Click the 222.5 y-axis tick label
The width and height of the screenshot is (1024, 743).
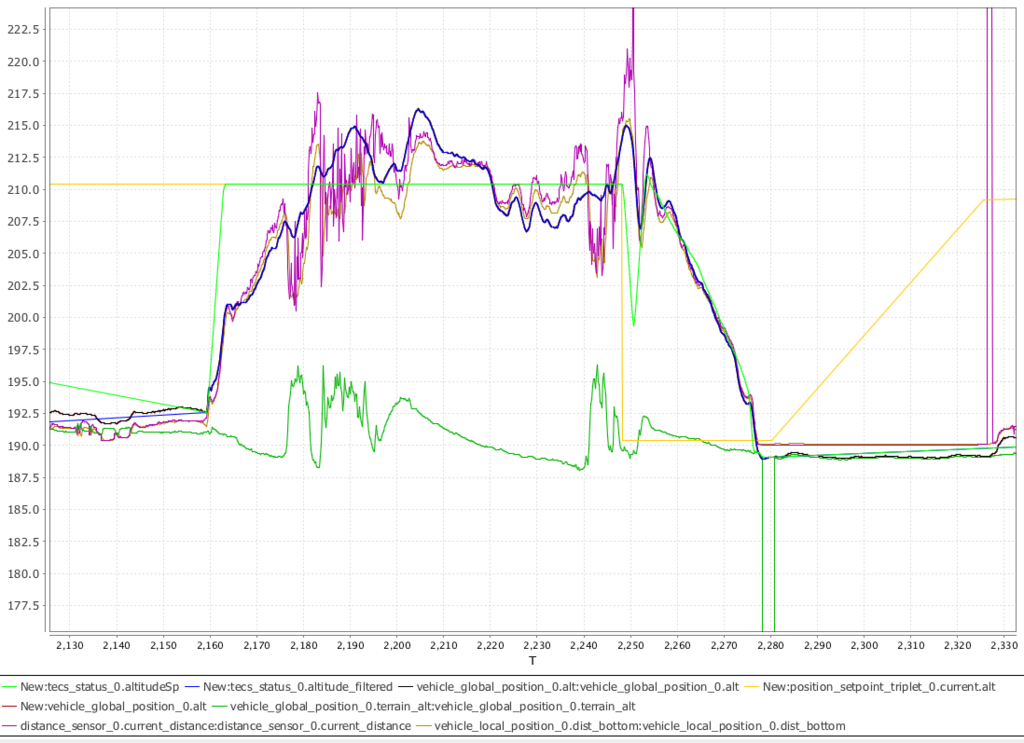[22, 30]
